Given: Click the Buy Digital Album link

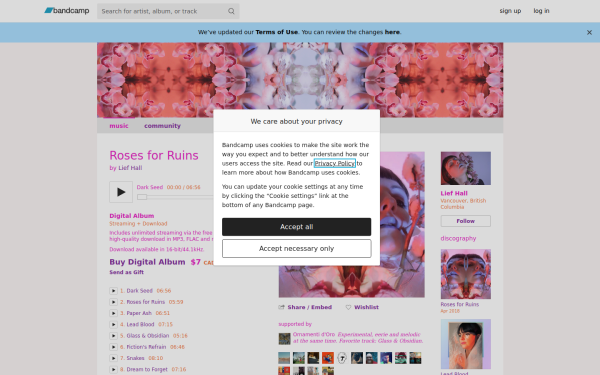Looking at the screenshot, I should 147,262.
